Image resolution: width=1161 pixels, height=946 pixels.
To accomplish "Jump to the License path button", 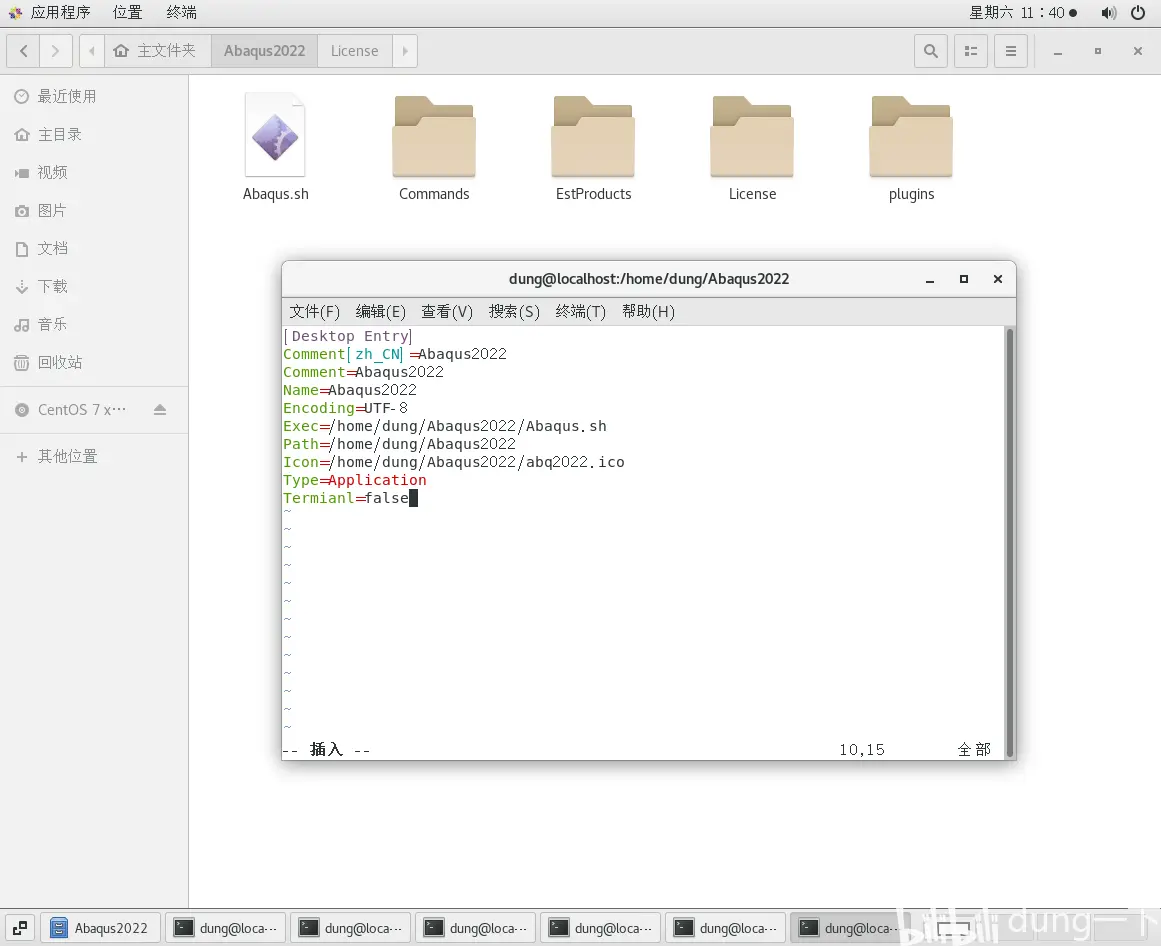I will click(x=355, y=51).
